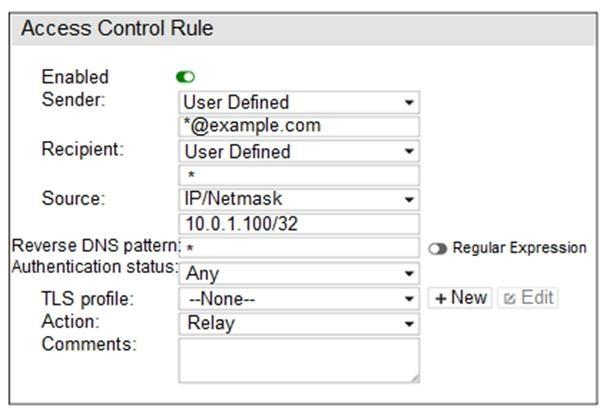The width and height of the screenshot is (610, 414).
Task: Click the sender pattern *@example.com field
Action: click(x=298, y=127)
